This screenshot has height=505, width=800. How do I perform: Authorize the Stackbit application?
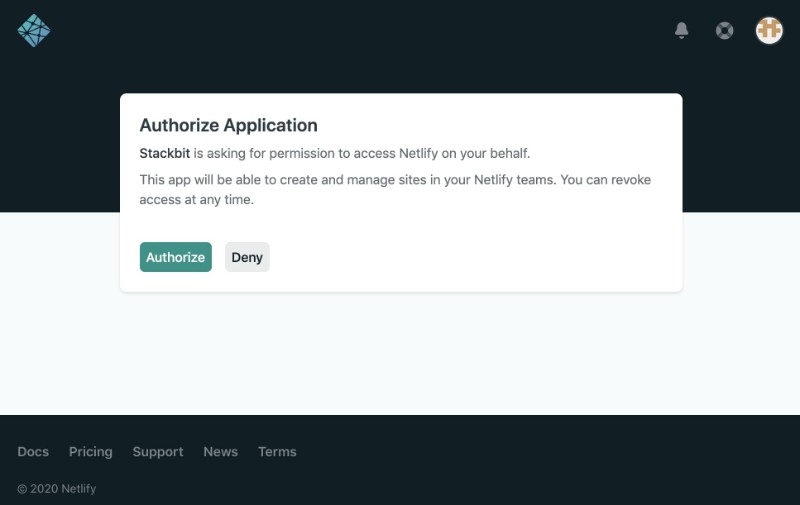click(176, 257)
